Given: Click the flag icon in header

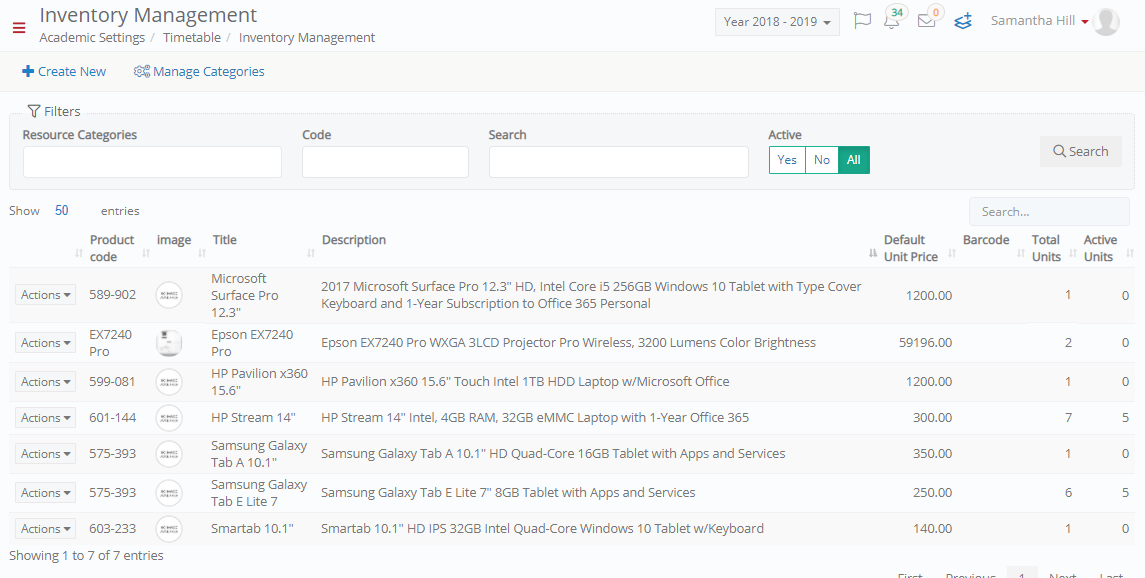Looking at the screenshot, I should point(862,20).
